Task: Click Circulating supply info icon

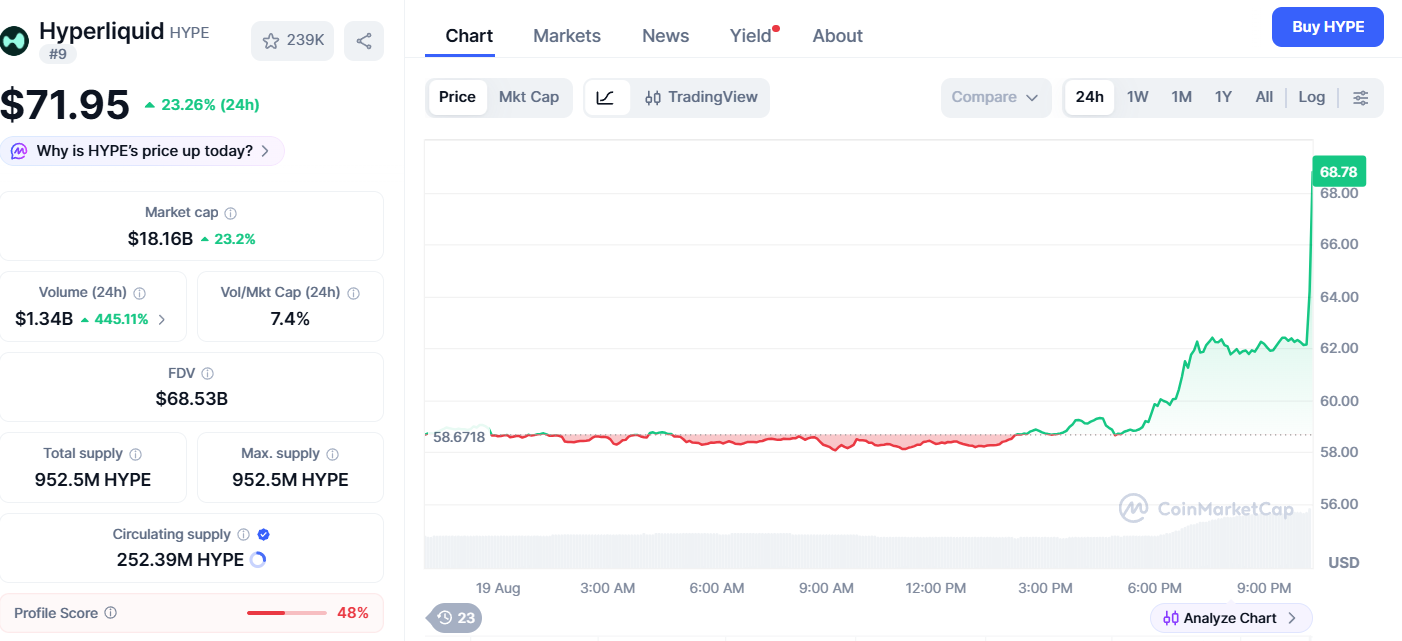Action: point(243,535)
